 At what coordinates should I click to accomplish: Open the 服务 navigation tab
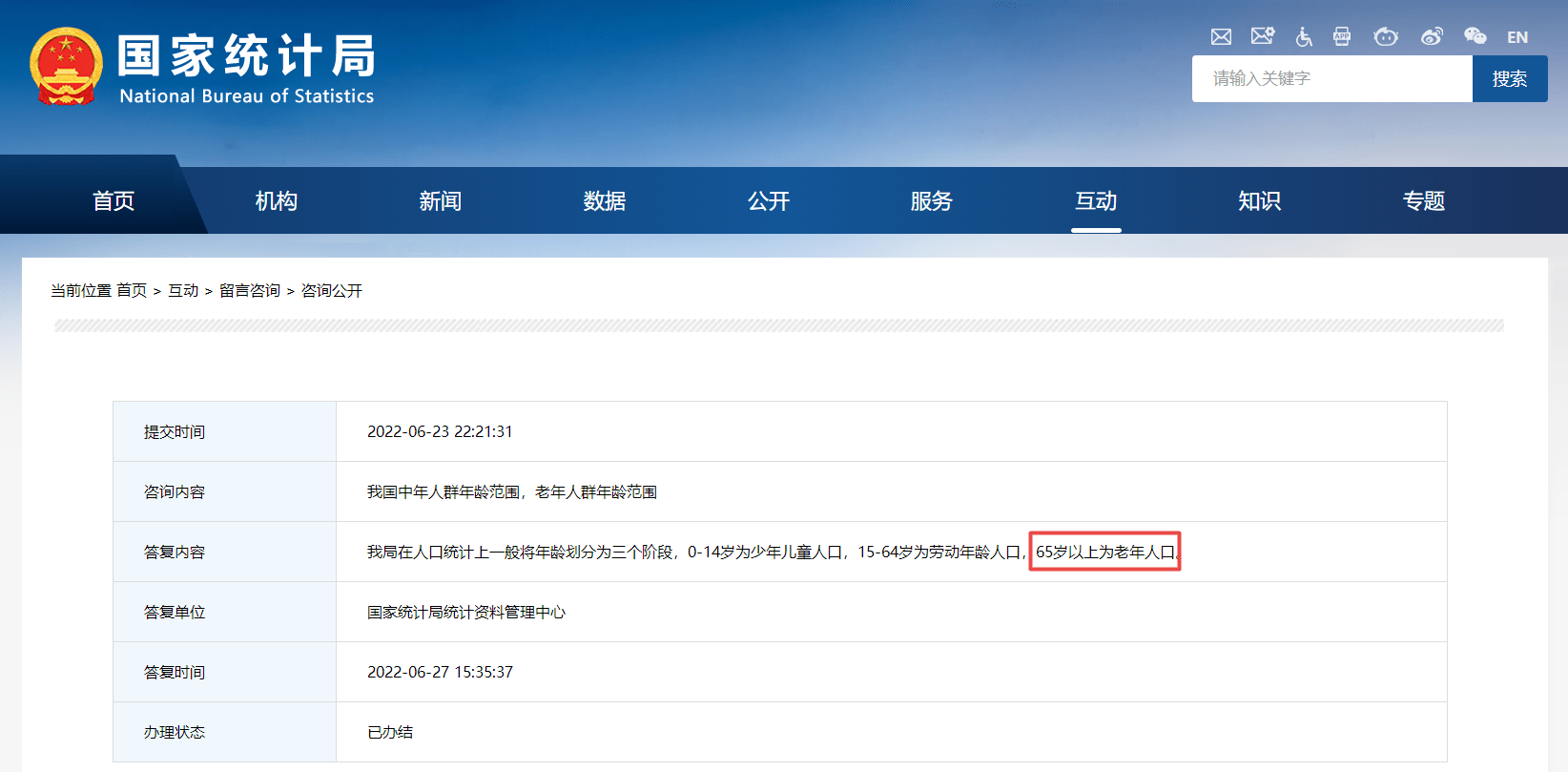pyautogui.click(x=932, y=200)
